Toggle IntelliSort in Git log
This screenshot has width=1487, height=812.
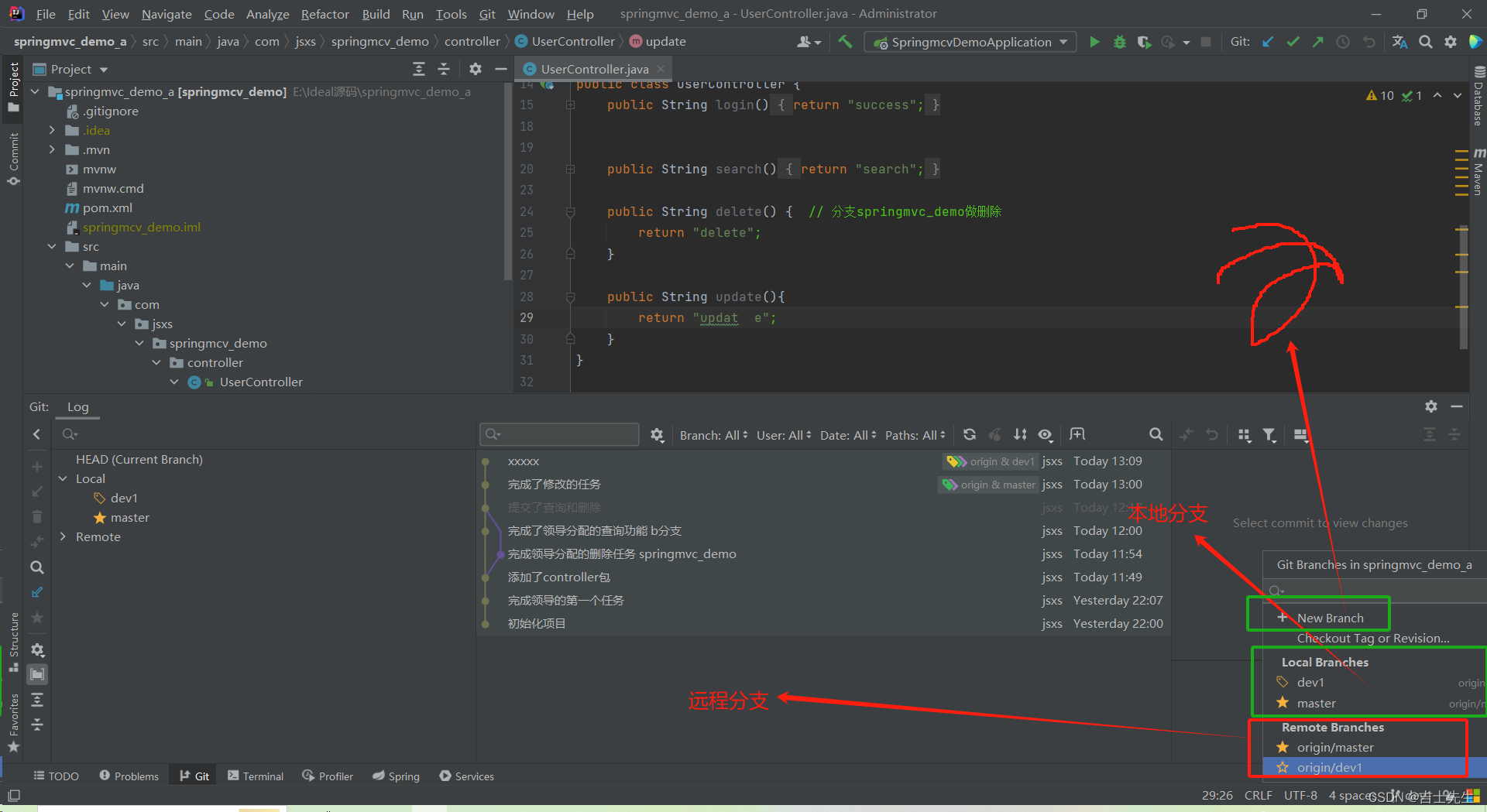[x=1020, y=434]
